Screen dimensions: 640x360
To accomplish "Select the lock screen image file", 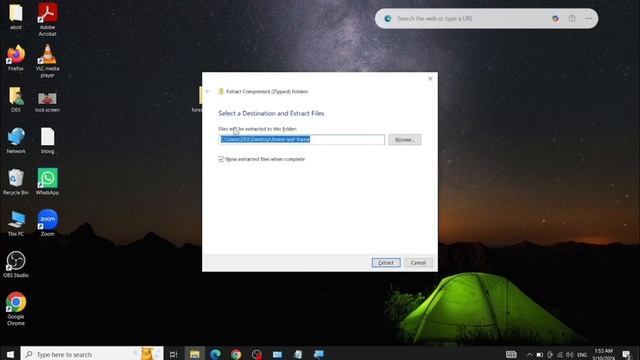I will (47, 101).
